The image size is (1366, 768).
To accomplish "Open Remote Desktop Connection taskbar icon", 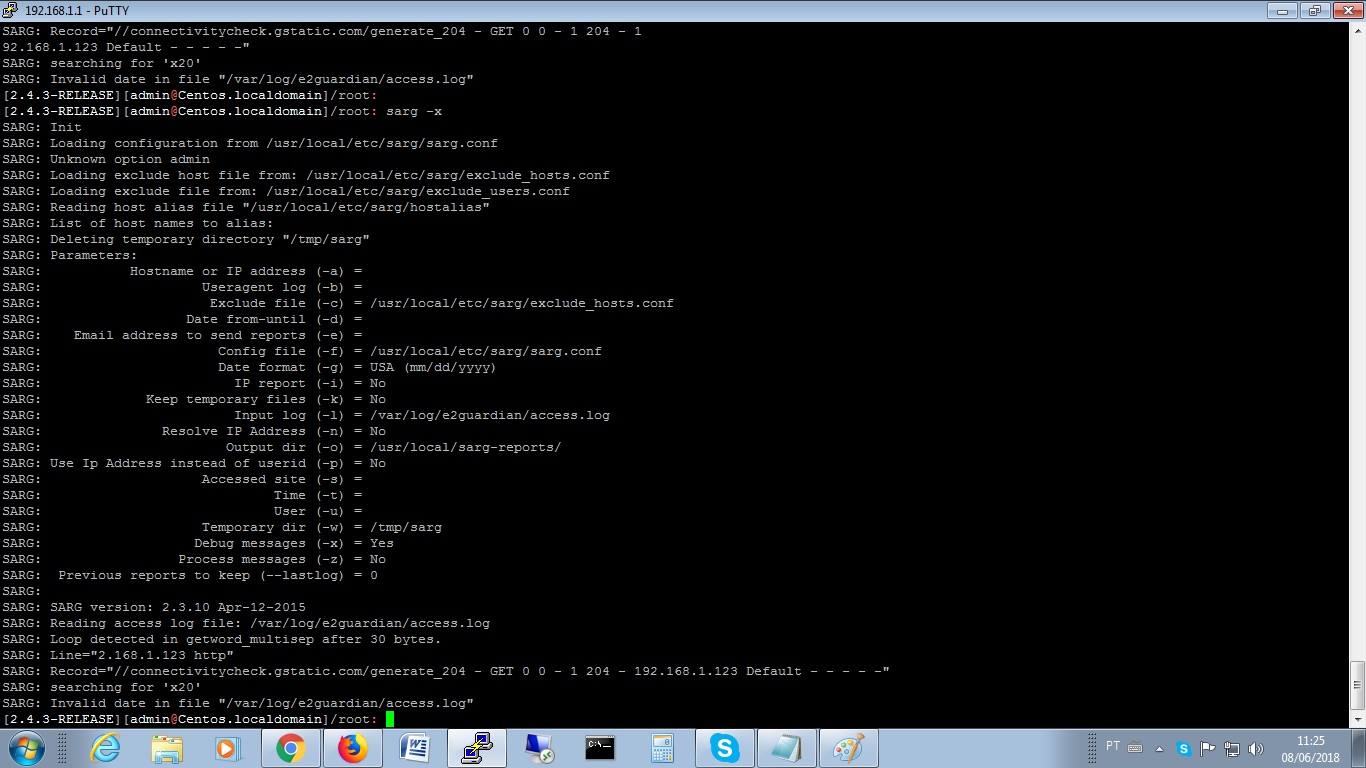I will point(539,748).
